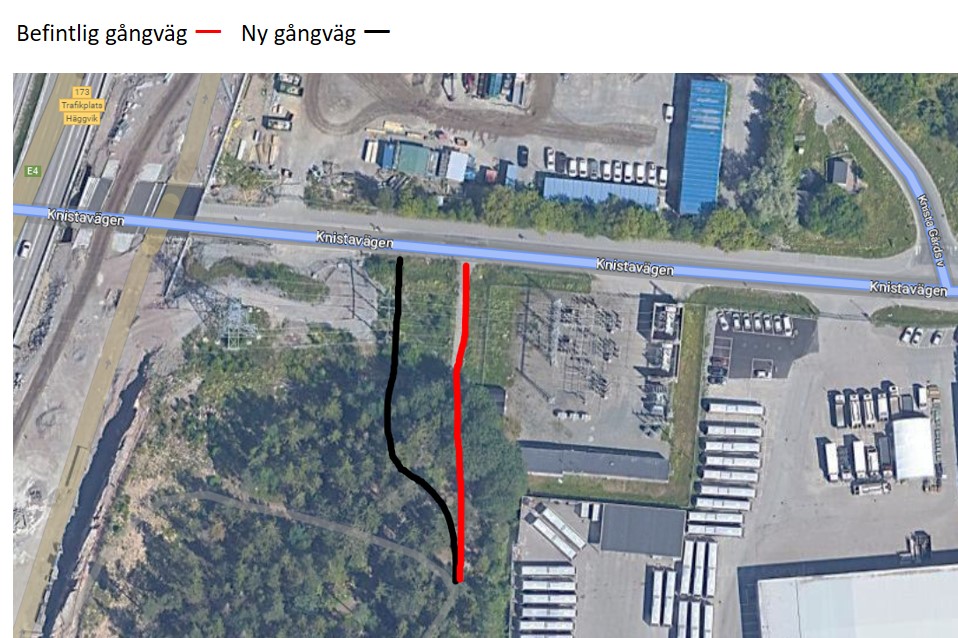This screenshot has width=958, height=638.
Task: Click the large blue-roofed building
Action: tap(703, 145)
